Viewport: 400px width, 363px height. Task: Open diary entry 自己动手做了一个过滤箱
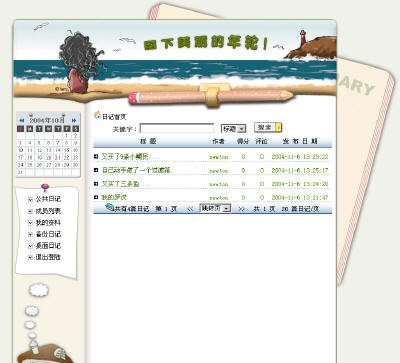(137, 170)
